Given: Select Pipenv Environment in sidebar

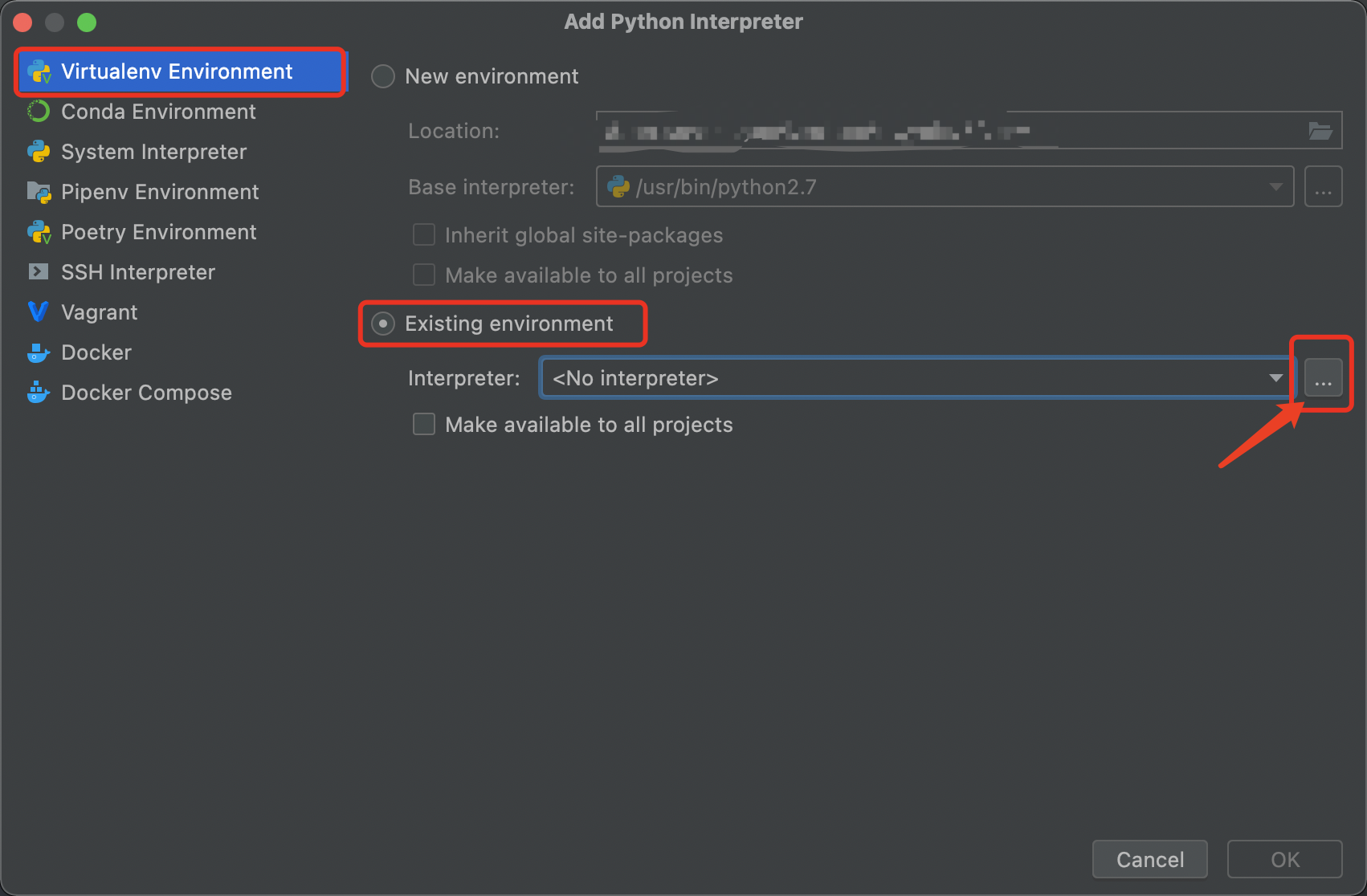Looking at the screenshot, I should [x=159, y=192].
